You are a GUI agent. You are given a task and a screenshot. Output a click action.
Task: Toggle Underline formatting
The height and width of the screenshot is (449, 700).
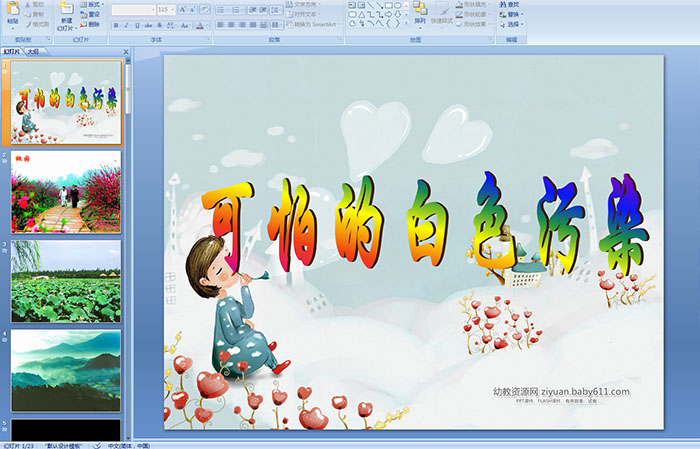[137, 25]
